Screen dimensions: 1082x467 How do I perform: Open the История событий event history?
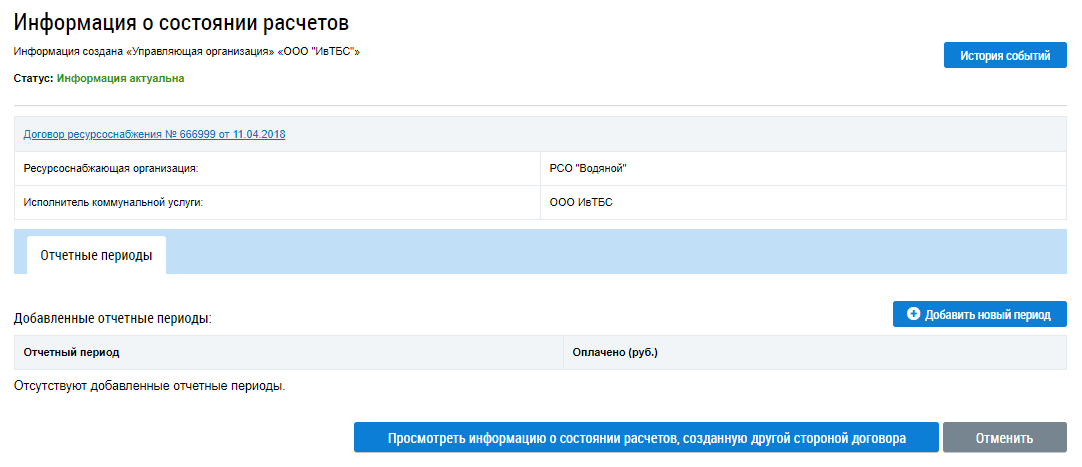click(x=1005, y=56)
